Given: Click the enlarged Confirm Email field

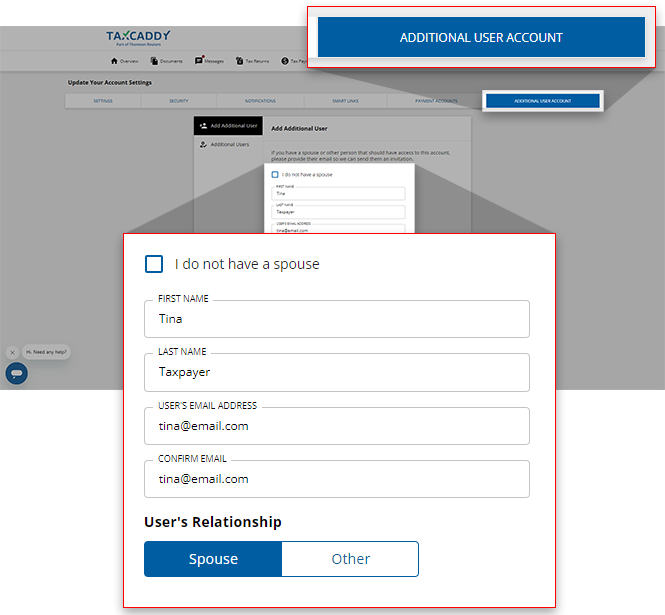Looking at the screenshot, I should click(337, 479).
